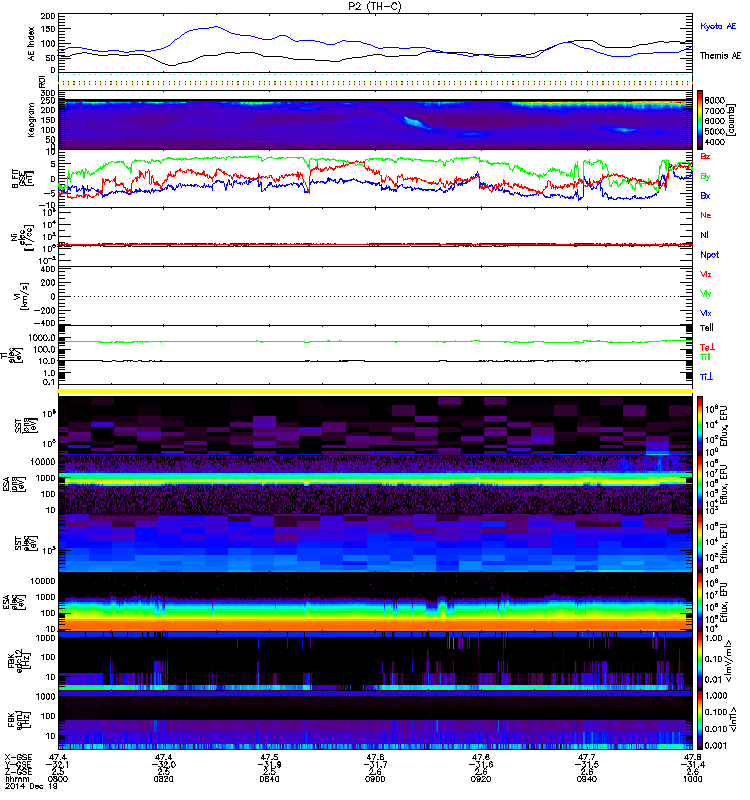Click the black Tell temperature label
The height and width of the screenshot is (800, 750).
pyautogui.click(x=707, y=328)
